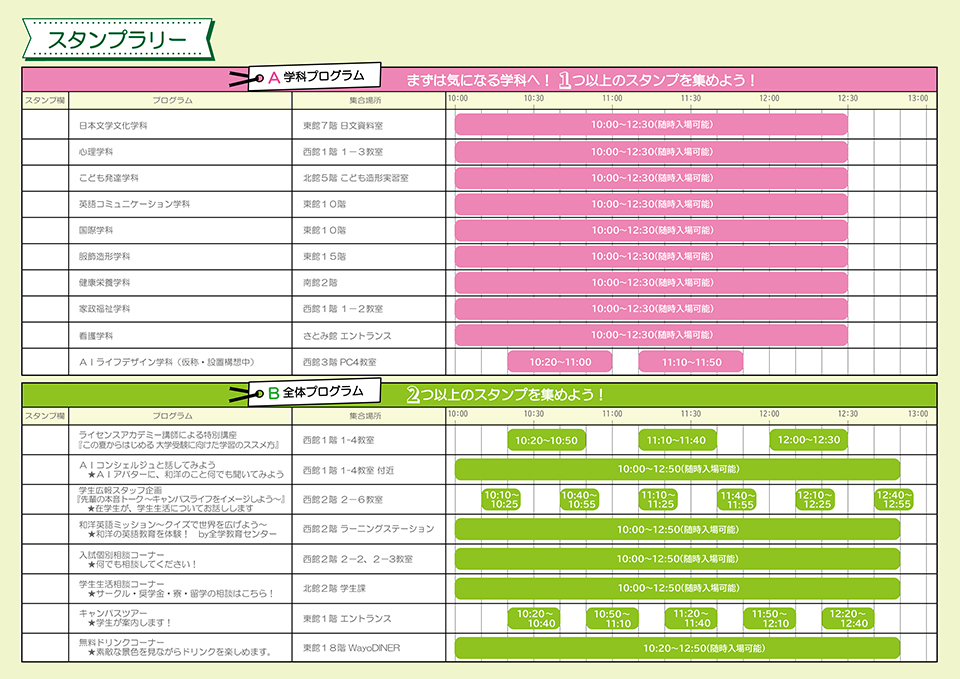Choose the 10:40~10:55 student staff talk slot
The height and width of the screenshot is (679, 960).
click(x=579, y=500)
